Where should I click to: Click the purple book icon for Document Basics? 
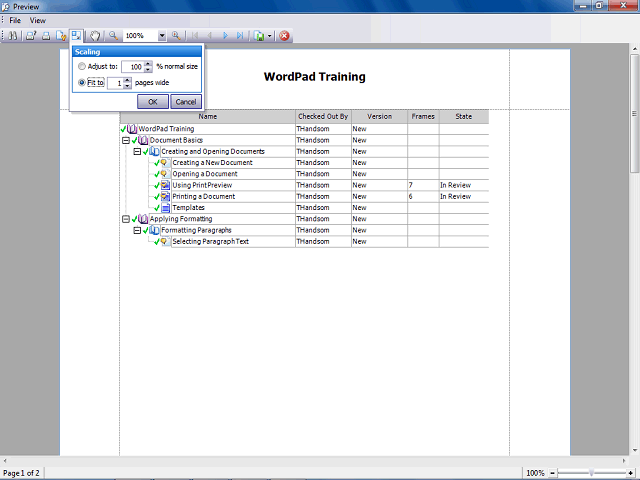(143, 140)
